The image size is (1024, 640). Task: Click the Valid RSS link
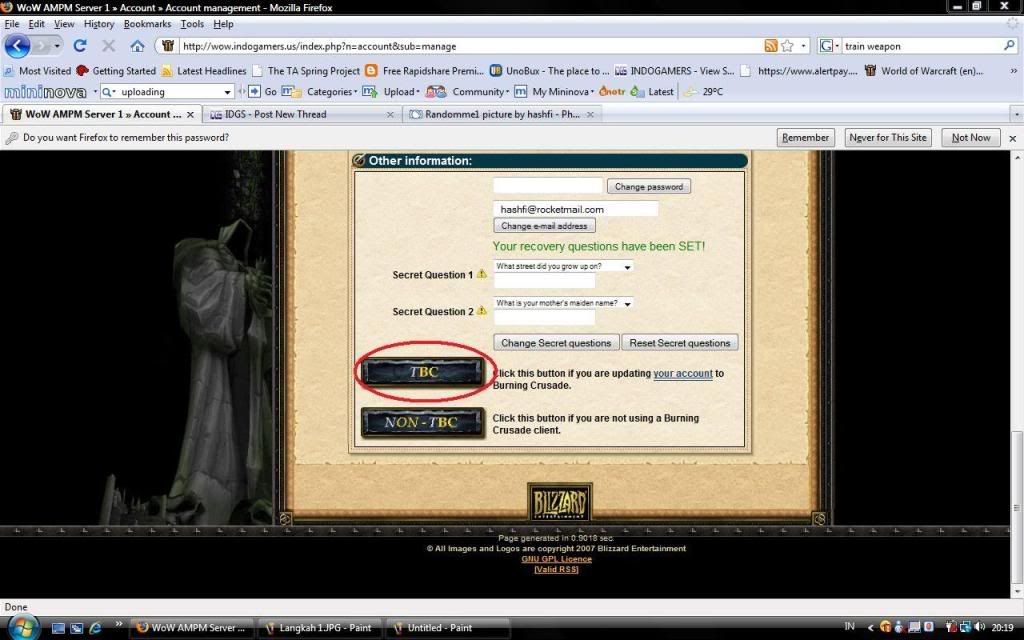click(x=556, y=569)
